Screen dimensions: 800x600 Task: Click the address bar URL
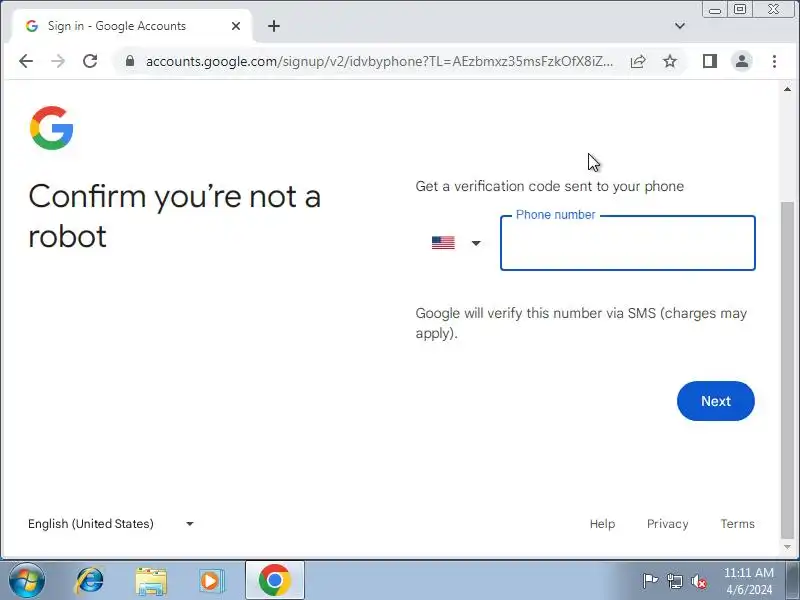click(x=379, y=62)
